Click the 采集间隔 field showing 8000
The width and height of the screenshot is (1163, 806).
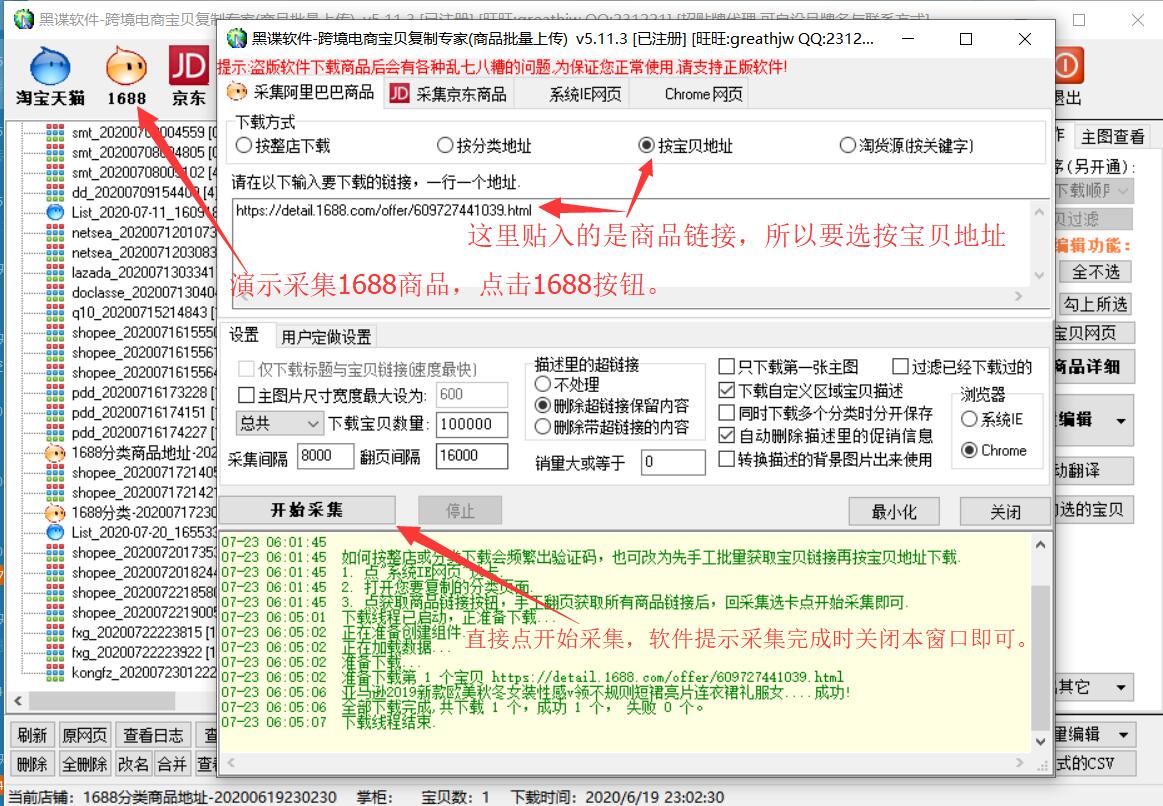[x=325, y=455]
